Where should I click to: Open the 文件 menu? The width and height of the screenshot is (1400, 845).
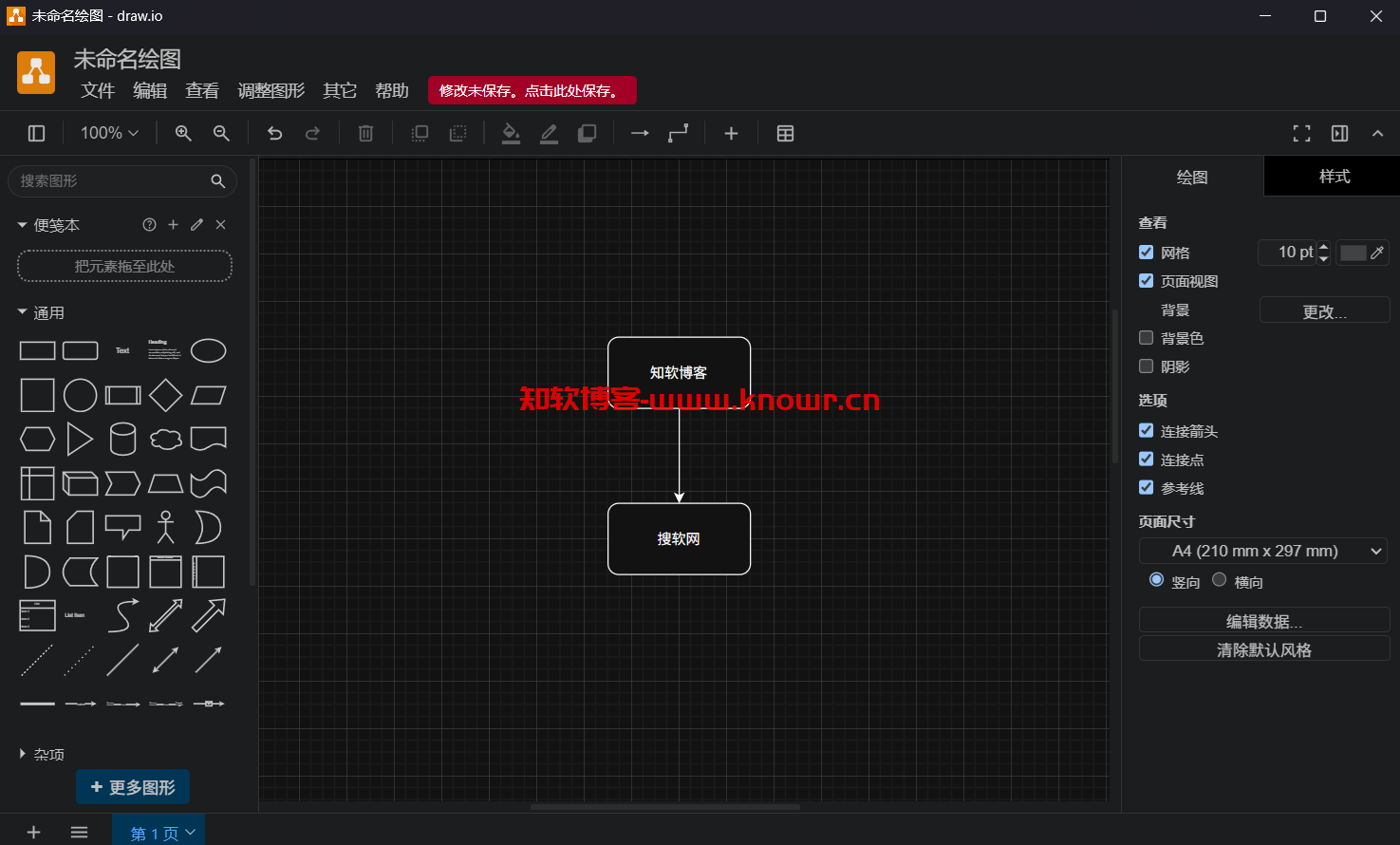(98, 91)
